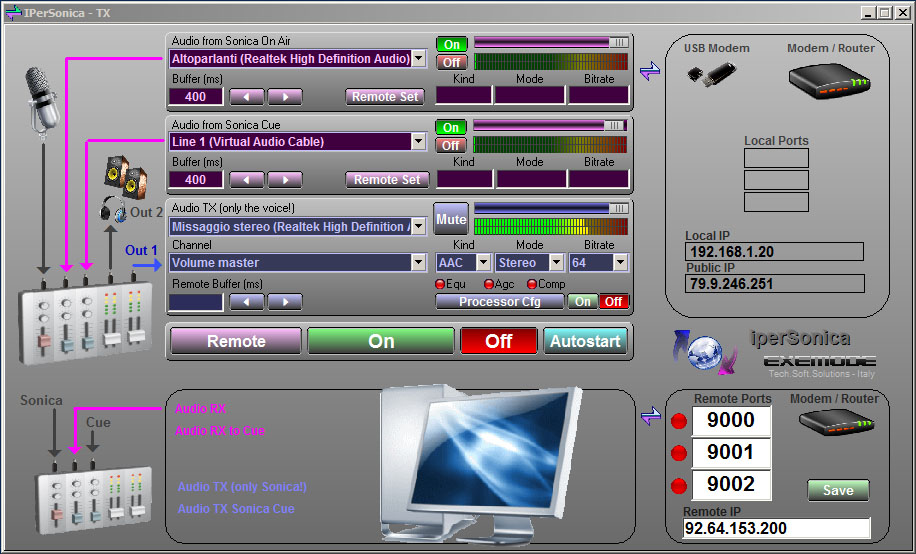Click the transfer arrows icon near Remote Ports
Screen dimensions: 916x554
point(651,416)
